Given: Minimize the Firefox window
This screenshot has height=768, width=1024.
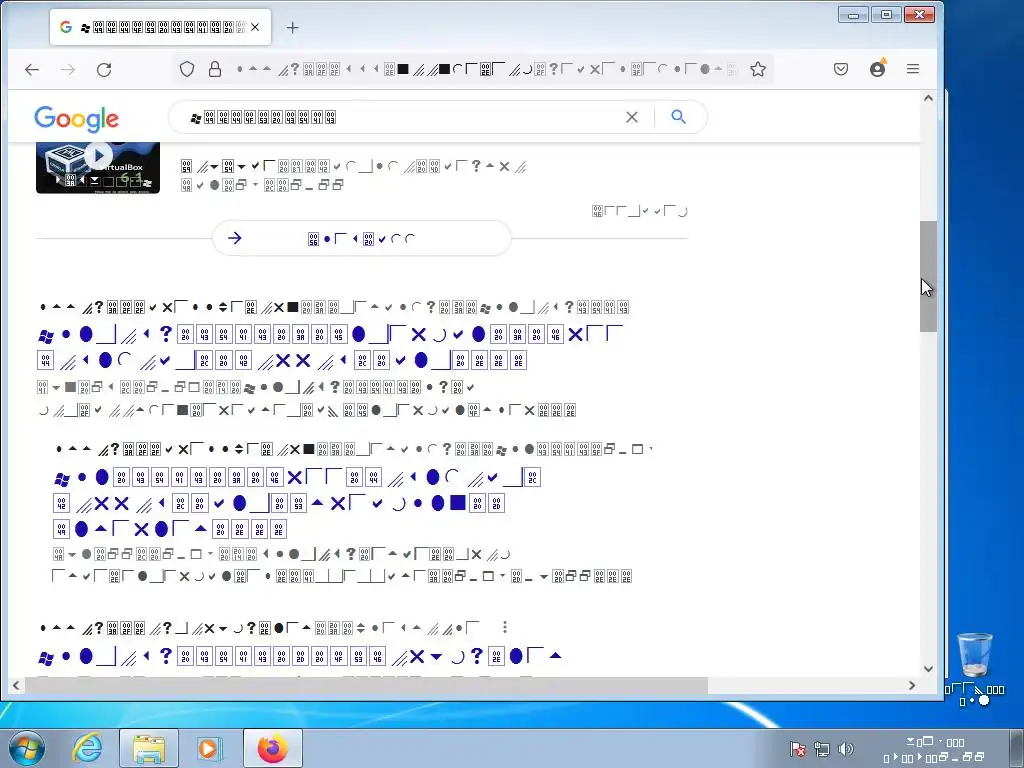Looking at the screenshot, I should pos(853,14).
